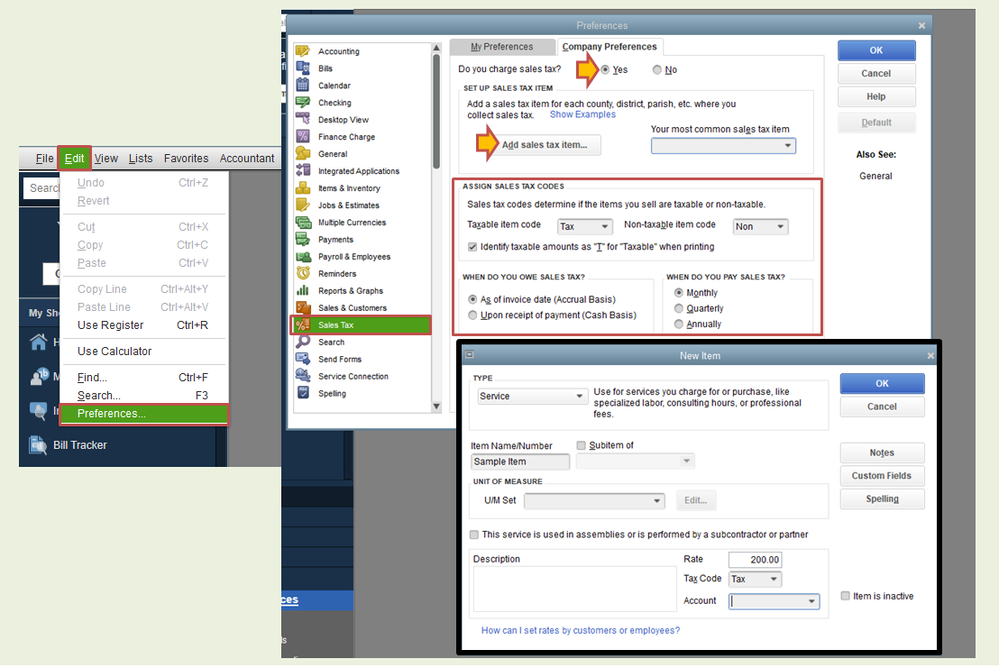Open Custom Fields in New Item
999x667 pixels.
(882, 476)
